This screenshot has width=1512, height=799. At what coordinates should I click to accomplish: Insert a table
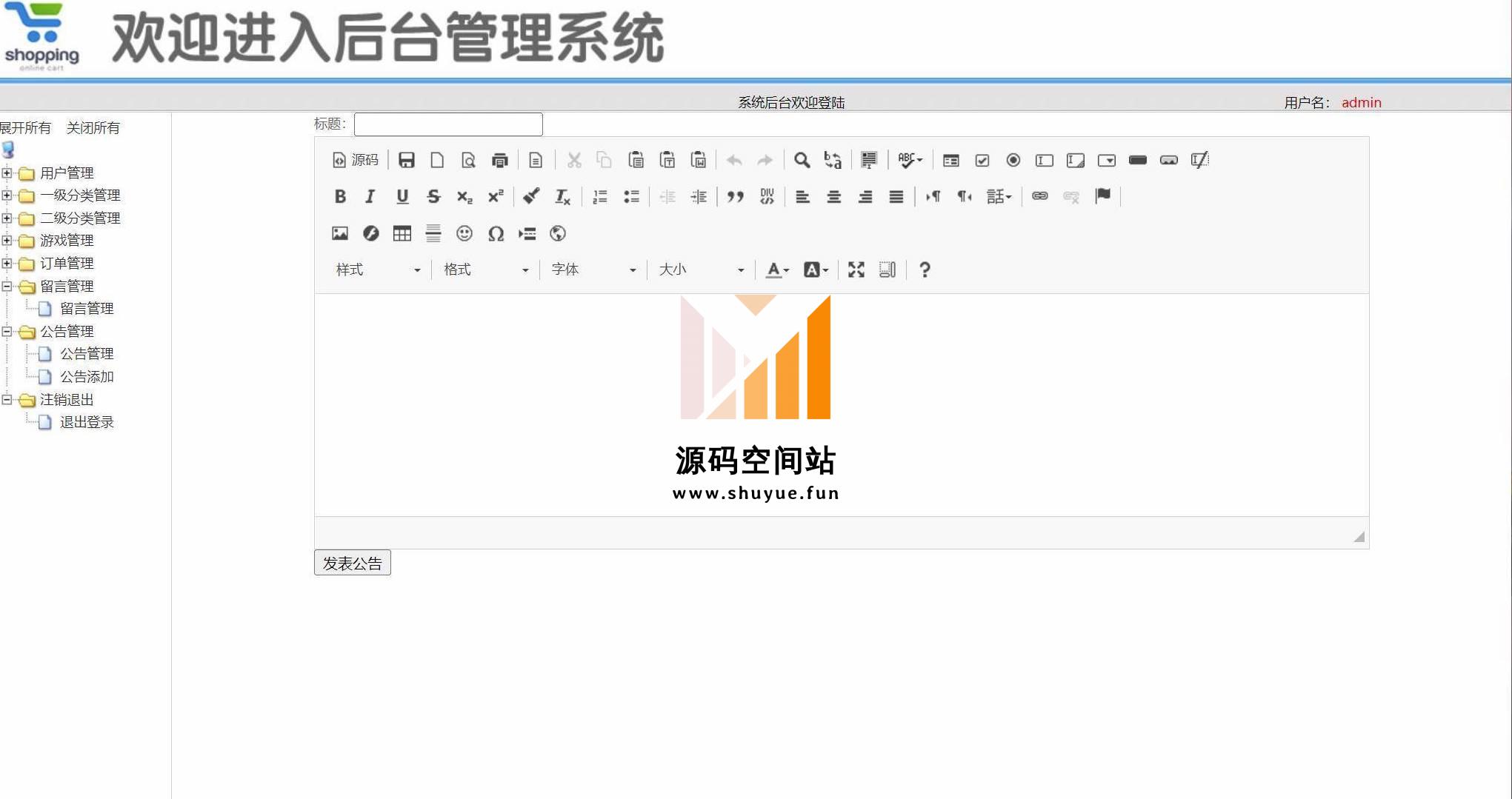coord(402,233)
